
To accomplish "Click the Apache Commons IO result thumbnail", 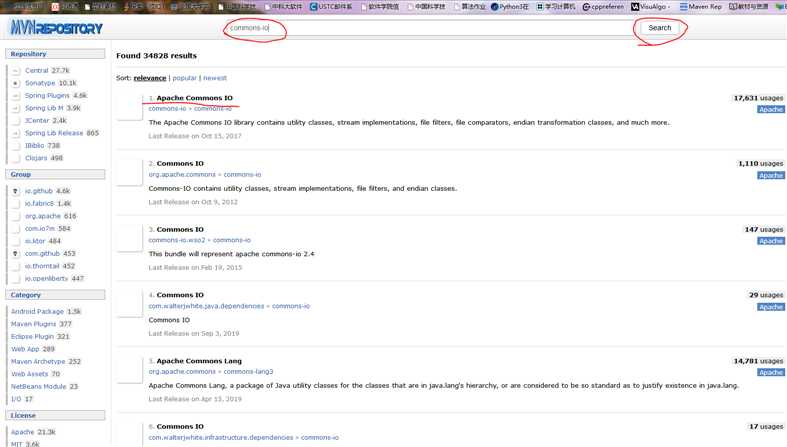I will tap(129, 107).
